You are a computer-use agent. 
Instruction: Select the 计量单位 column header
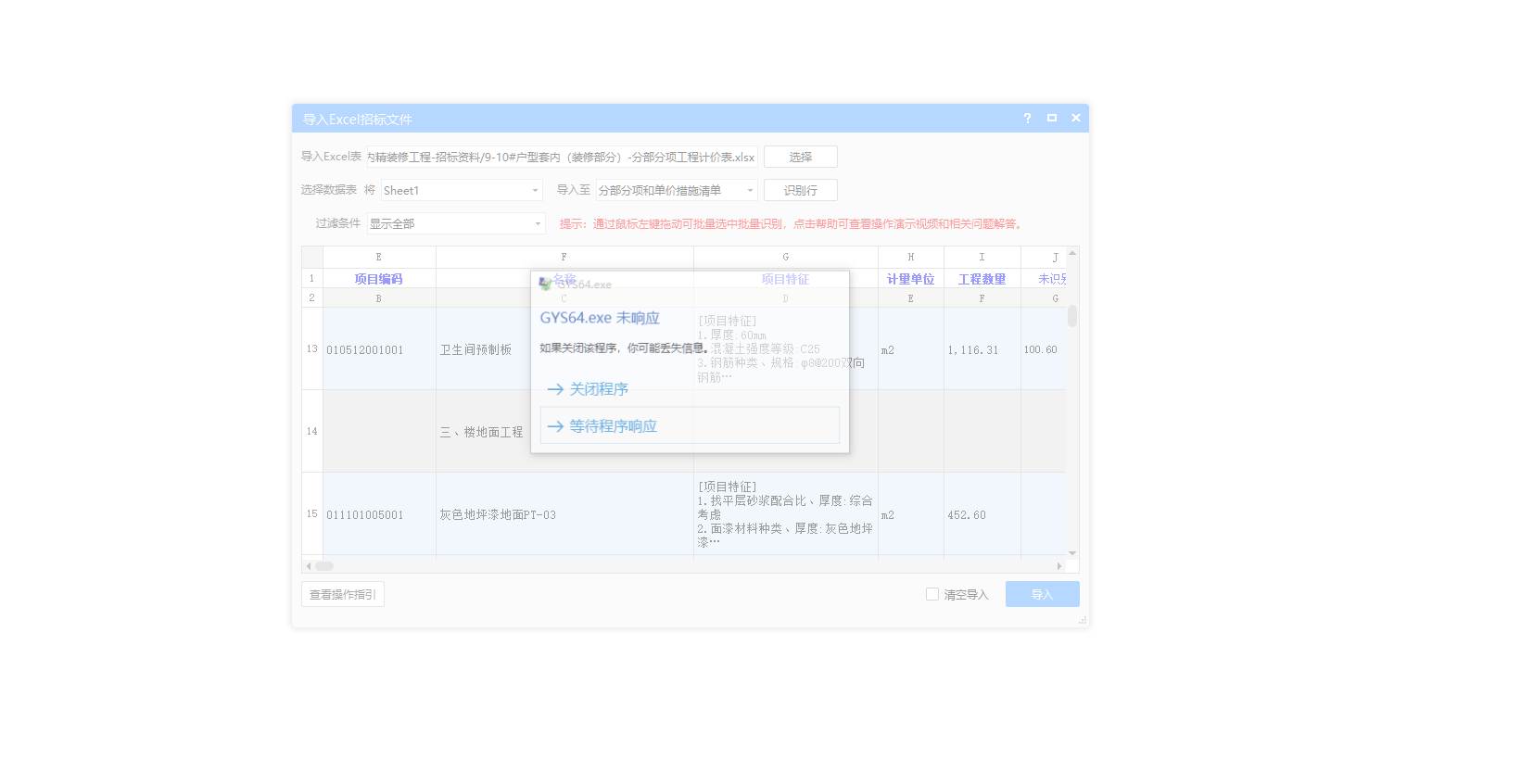pos(911,278)
